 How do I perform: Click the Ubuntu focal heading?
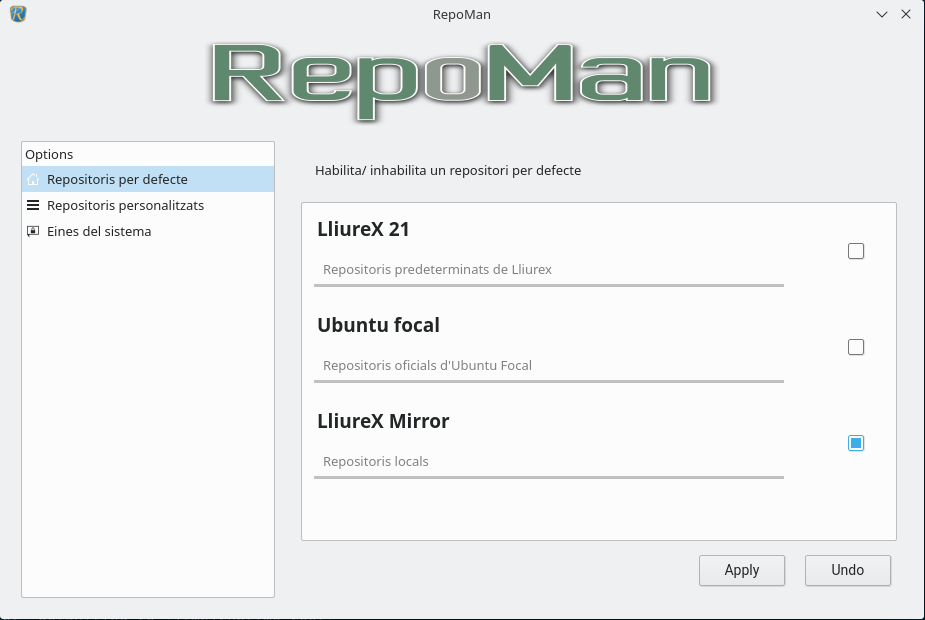pos(379,325)
